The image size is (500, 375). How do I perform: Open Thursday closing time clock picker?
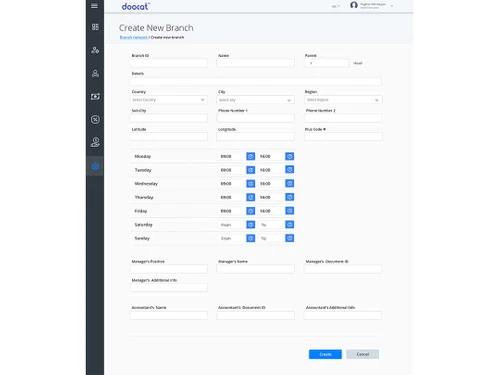[x=290, y=197]
